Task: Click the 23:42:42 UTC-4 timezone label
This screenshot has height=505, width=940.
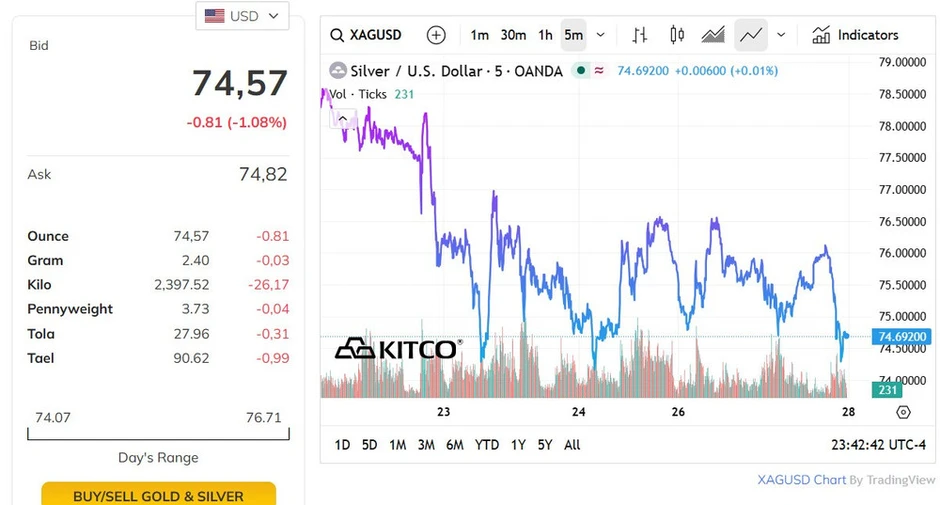Action: [x=878, y=445]
